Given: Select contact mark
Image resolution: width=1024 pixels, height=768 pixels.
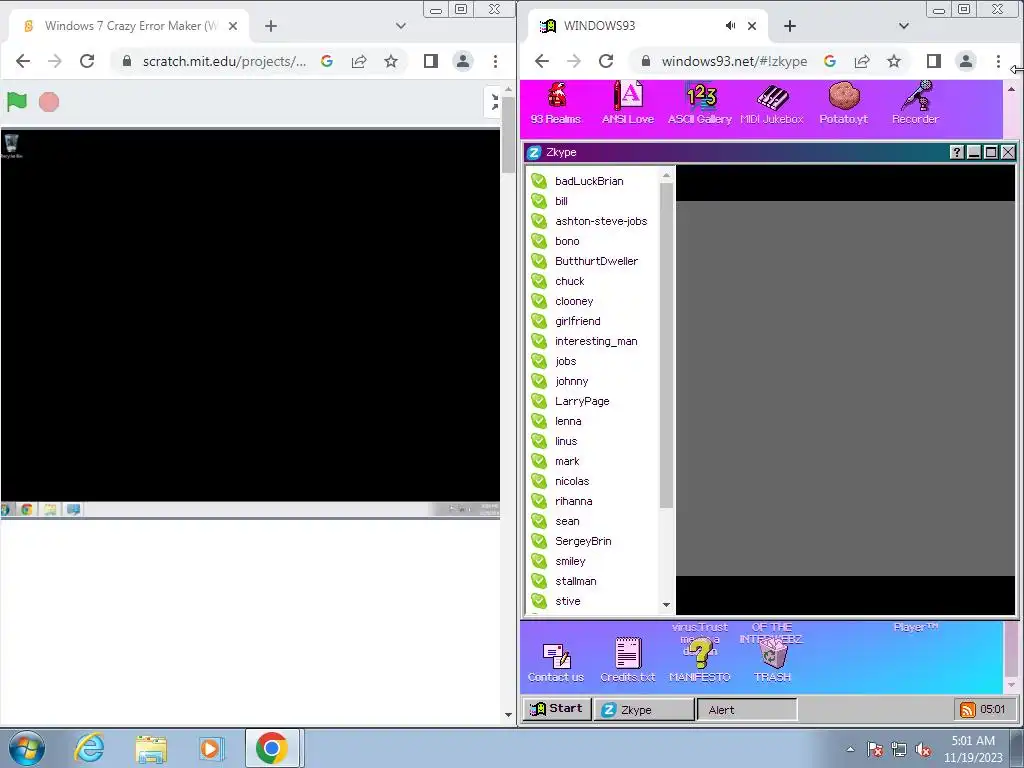Looking at the screenshot, I should tap(567, 461).
